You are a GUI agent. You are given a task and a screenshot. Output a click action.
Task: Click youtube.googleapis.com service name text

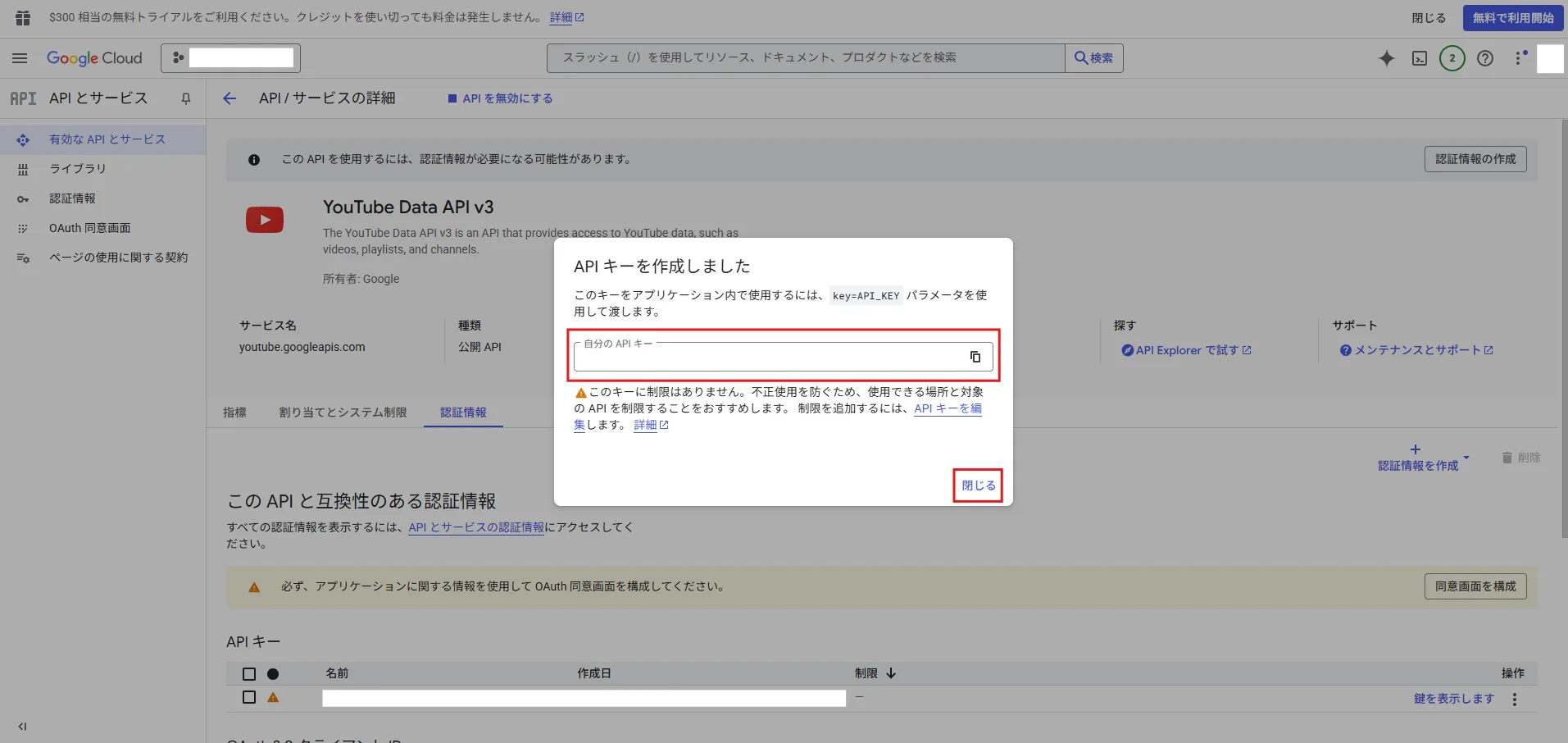pos(302,347)
